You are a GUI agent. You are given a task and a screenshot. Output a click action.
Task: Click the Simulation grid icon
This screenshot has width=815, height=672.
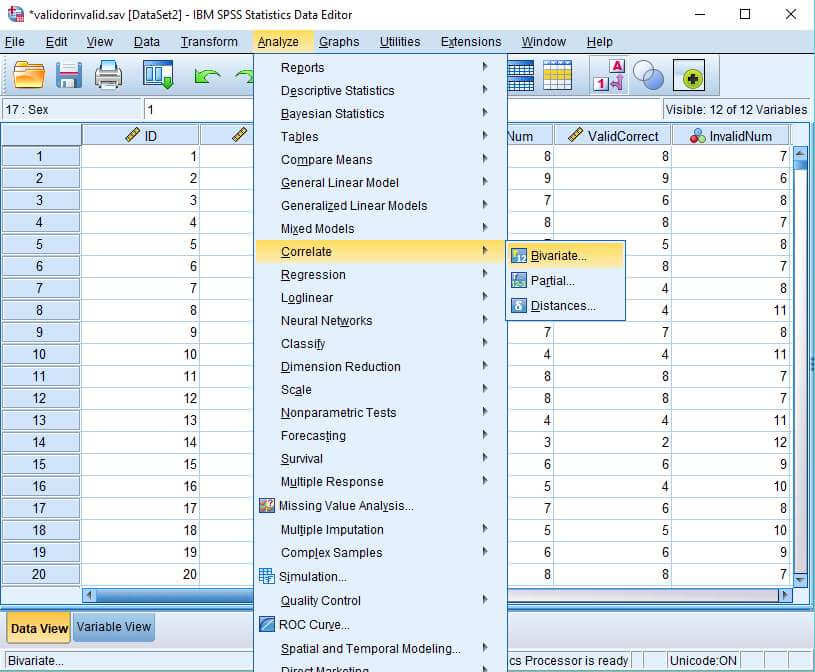(x=267, y=576)
